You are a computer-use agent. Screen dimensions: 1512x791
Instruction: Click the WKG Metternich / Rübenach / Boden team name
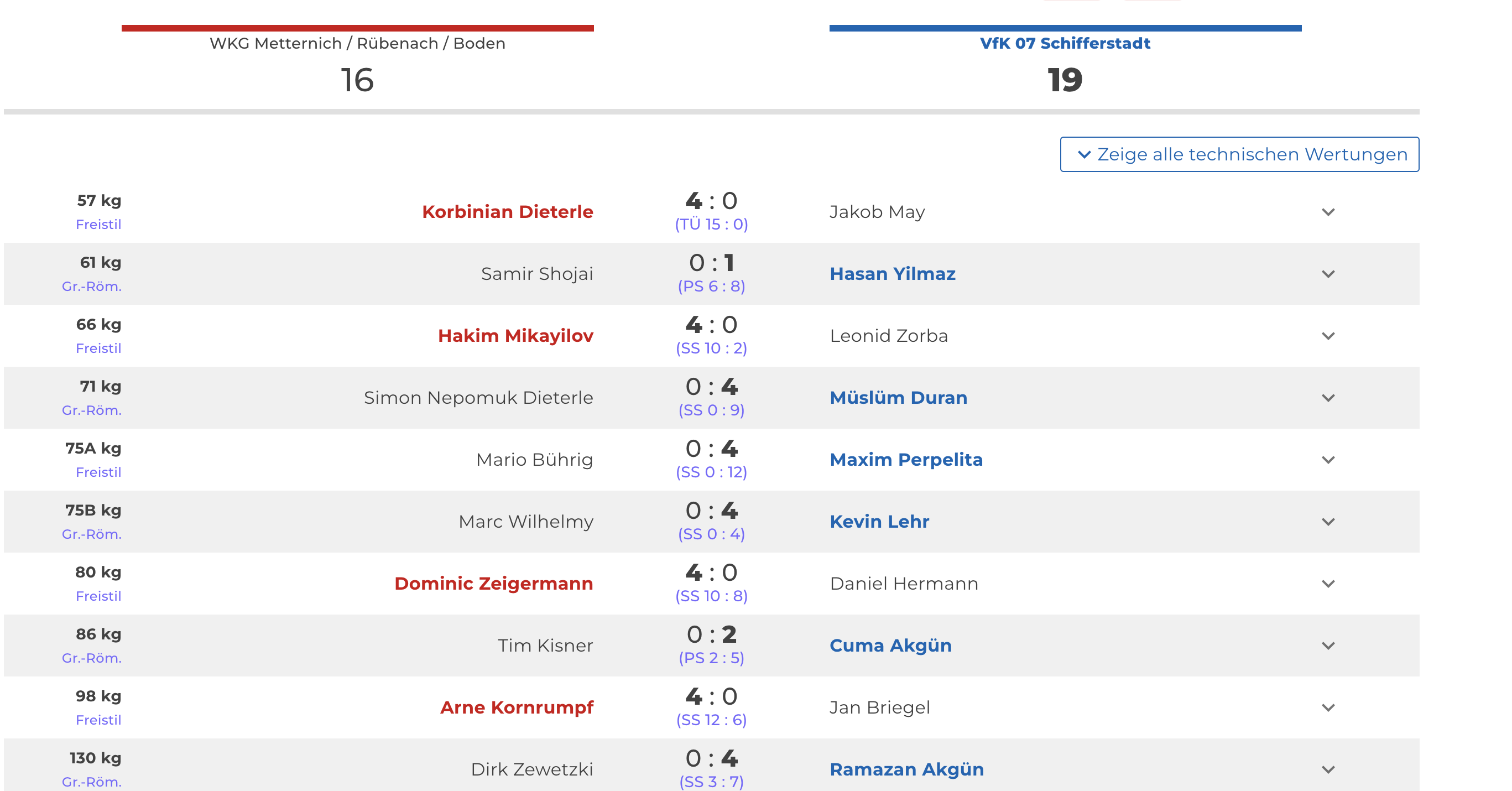(357, 44)
